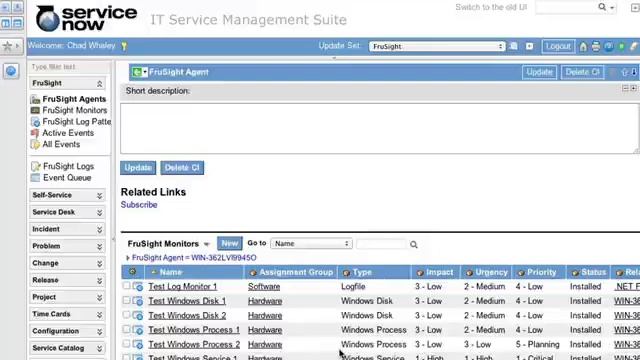Click in the Short description text area
The height and width of the screenshot is (360, 640).
coord(379,129)
